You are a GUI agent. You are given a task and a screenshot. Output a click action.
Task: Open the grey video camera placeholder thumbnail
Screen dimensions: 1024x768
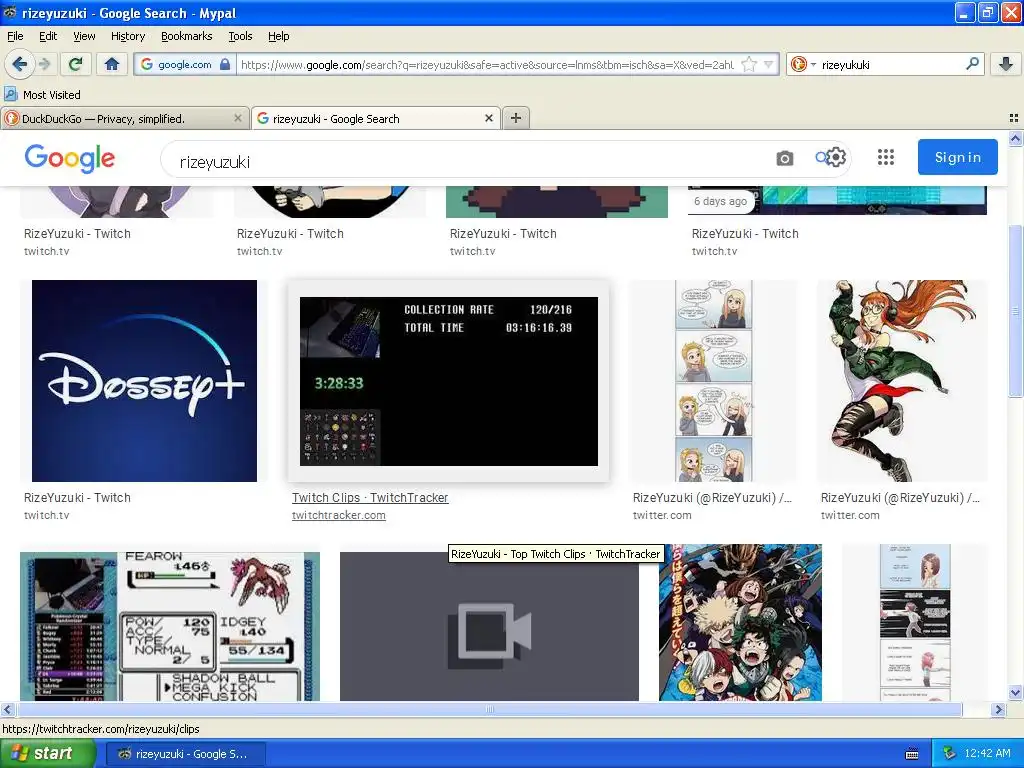(x=489, y=626)
